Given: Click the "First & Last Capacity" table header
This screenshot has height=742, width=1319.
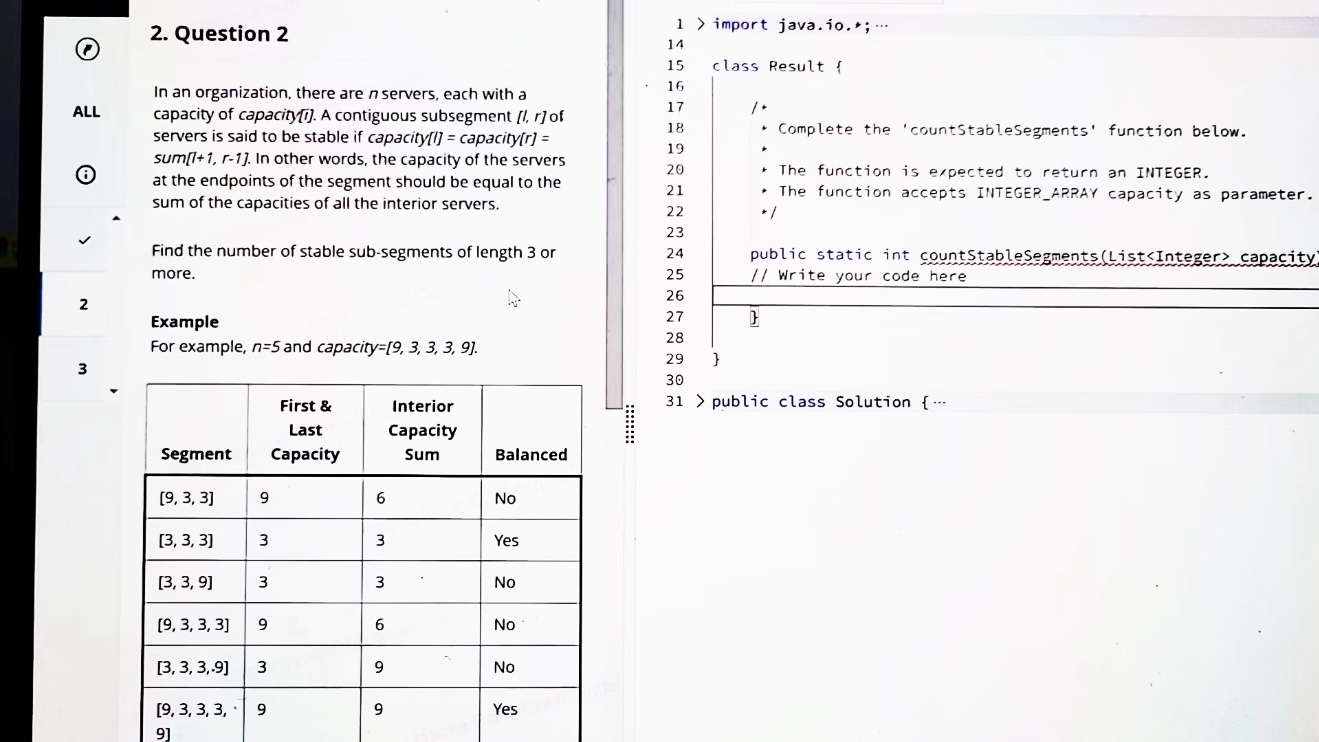Looking at the screenshot, I should [x=305, y=430].
